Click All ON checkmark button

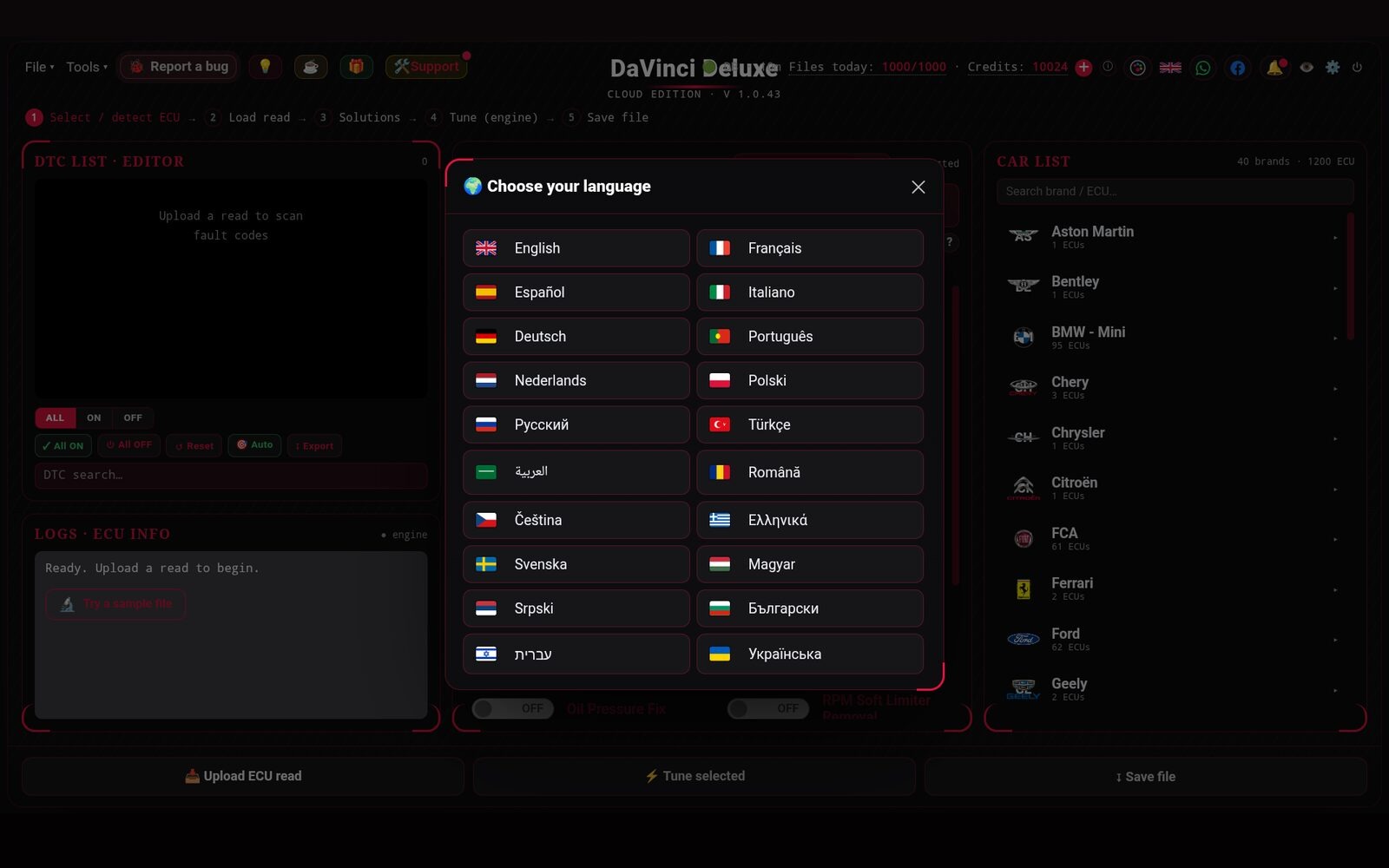pyautogui.click(x=63, y=446)
